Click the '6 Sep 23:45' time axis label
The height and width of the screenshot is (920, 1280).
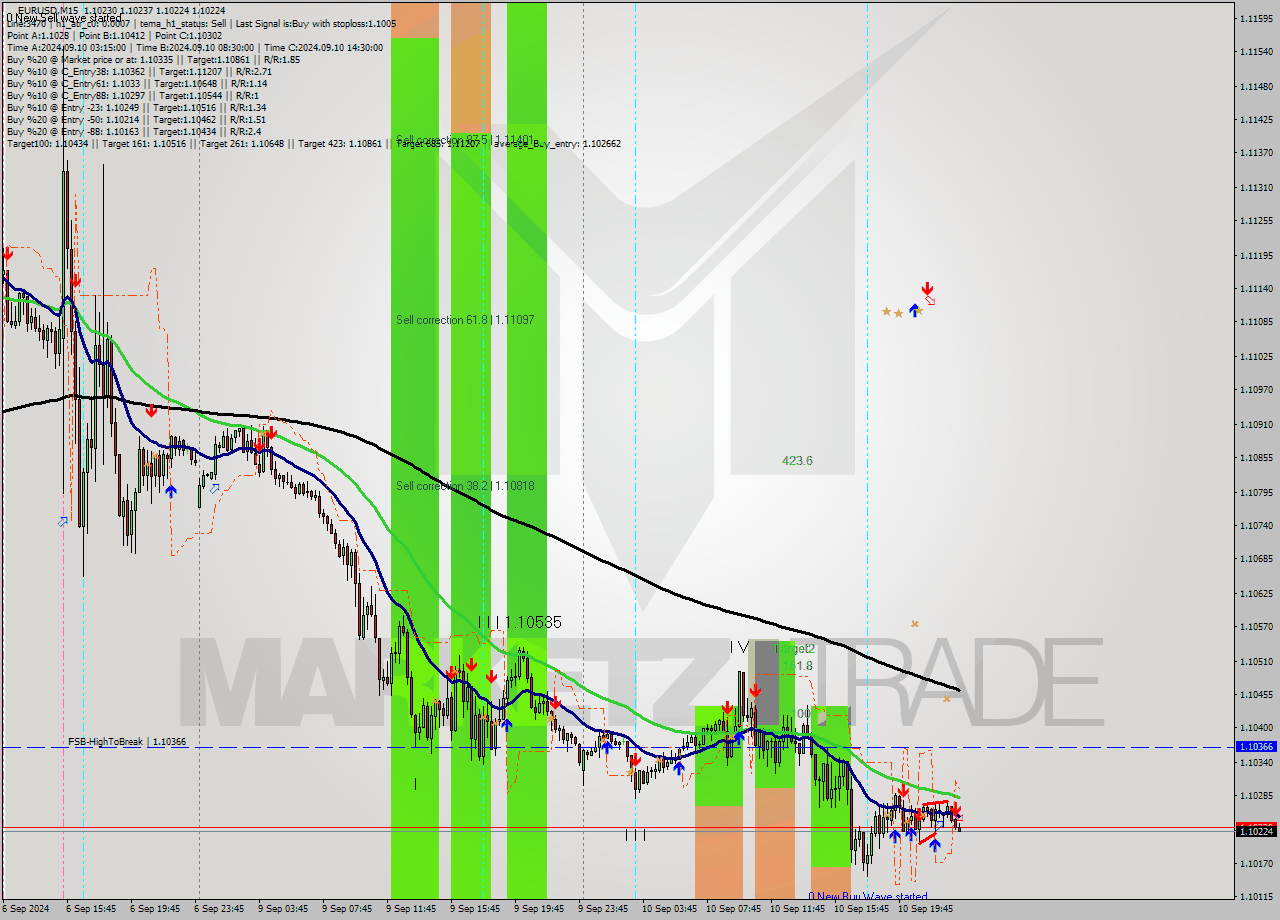click(x=219, y=909)
